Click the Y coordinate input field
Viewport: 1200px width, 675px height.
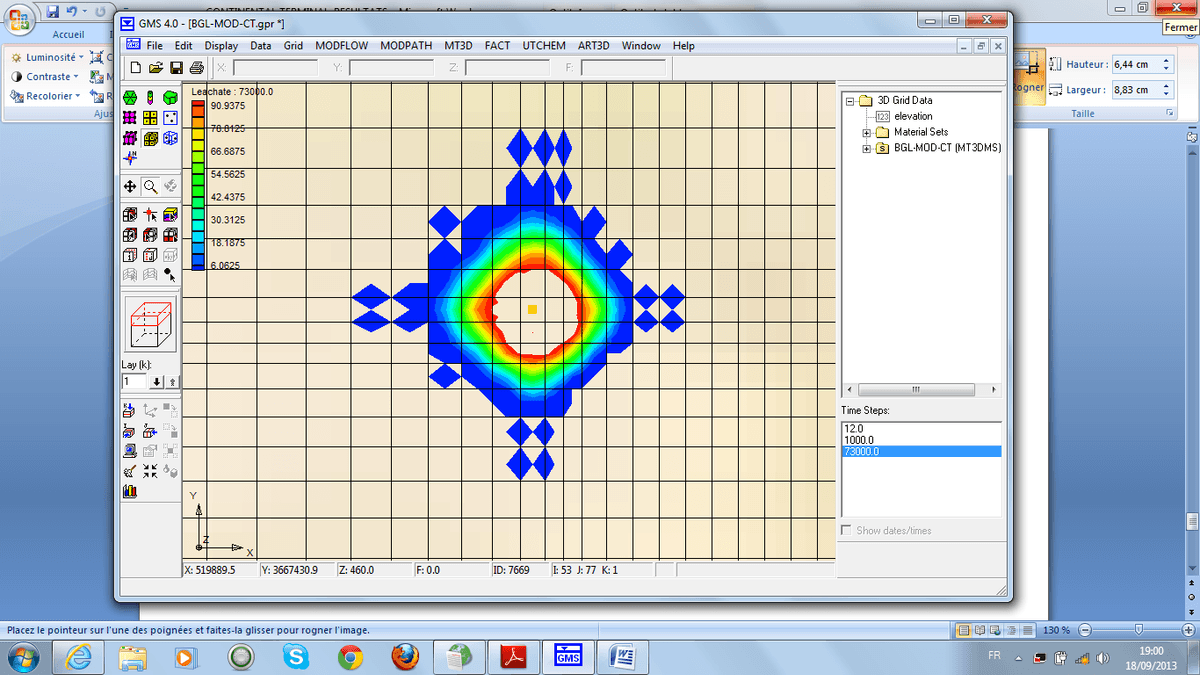[391, 68]
